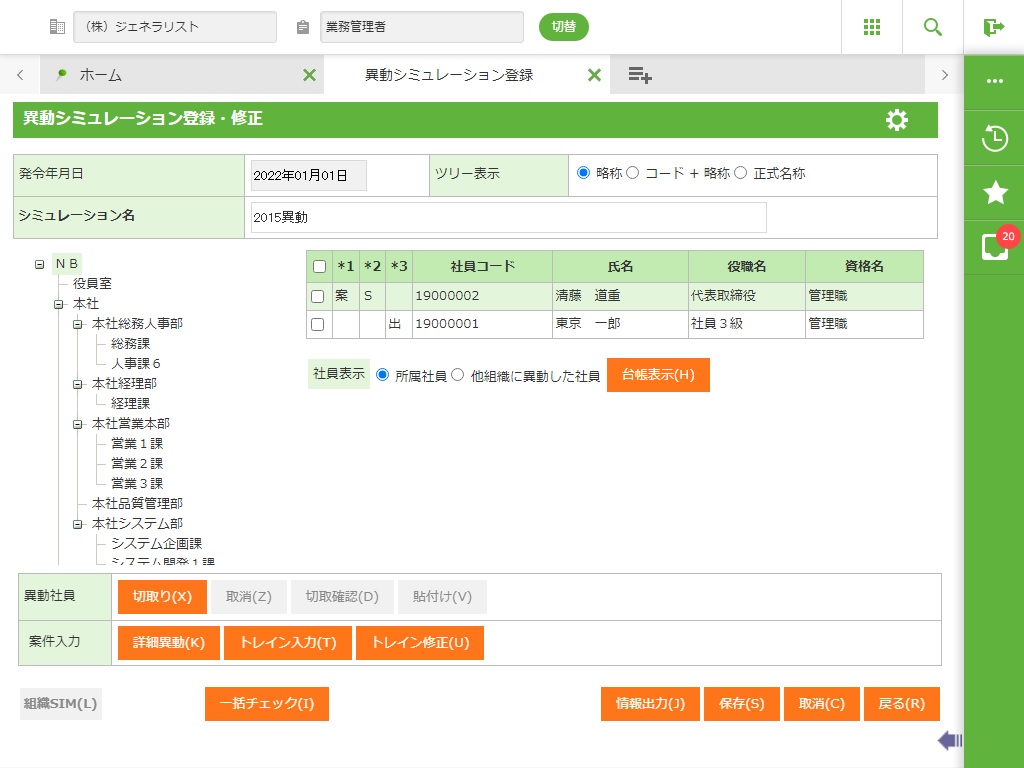Image resolution: width=1024 pixels, height=768 pixels.
Task: Click the 台帳表示(H) button
Action: click(x=657, y=375)
